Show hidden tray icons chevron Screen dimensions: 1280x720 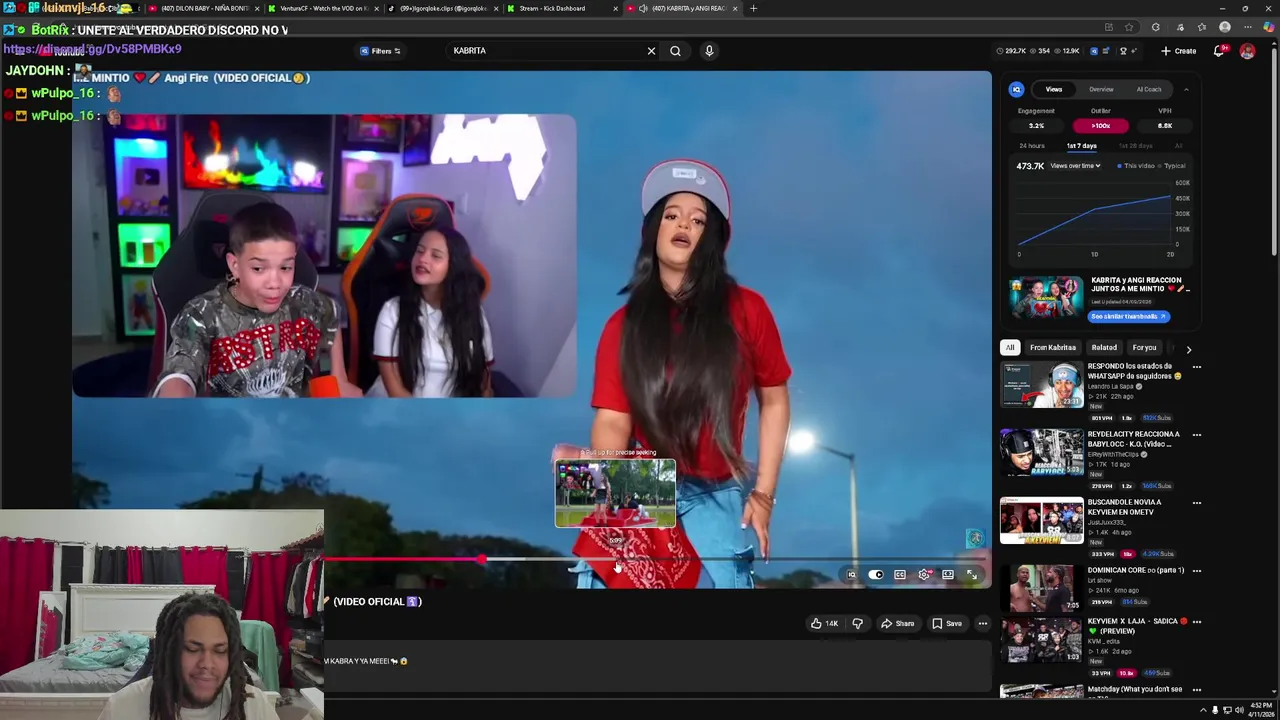[x=1203, y=710]
